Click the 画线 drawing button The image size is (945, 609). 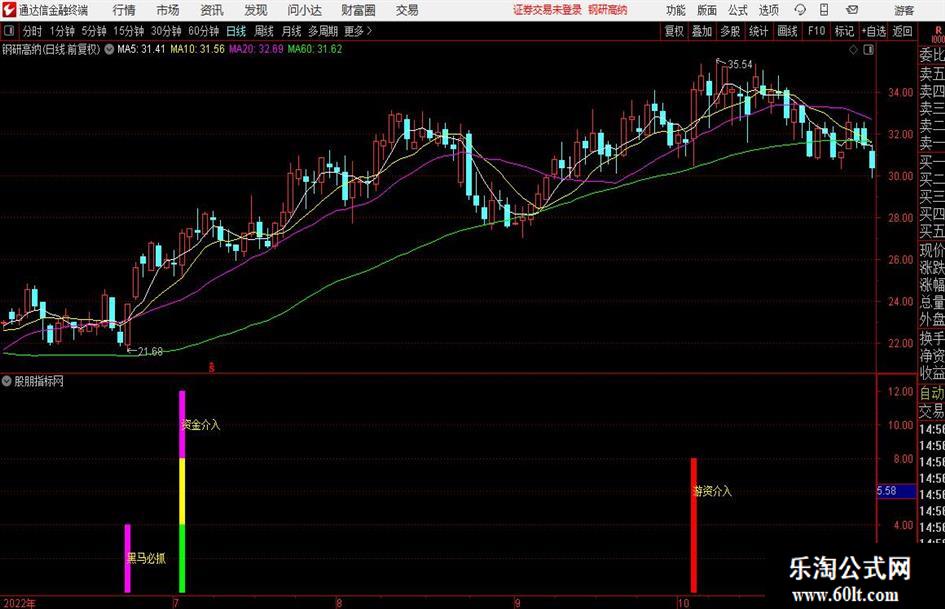(787, 31)
